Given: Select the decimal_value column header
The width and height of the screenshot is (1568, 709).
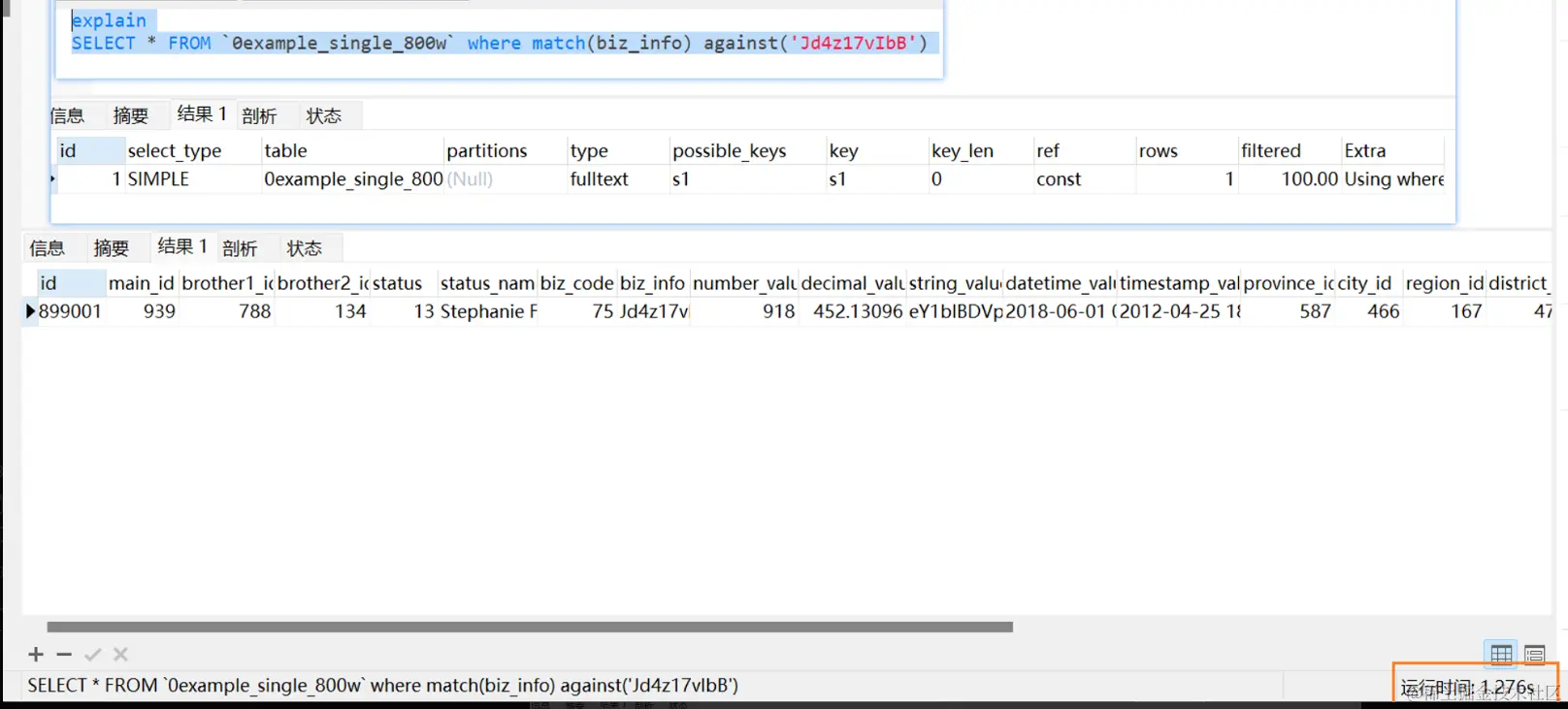Looking at the screenshot, I should 853,283.
